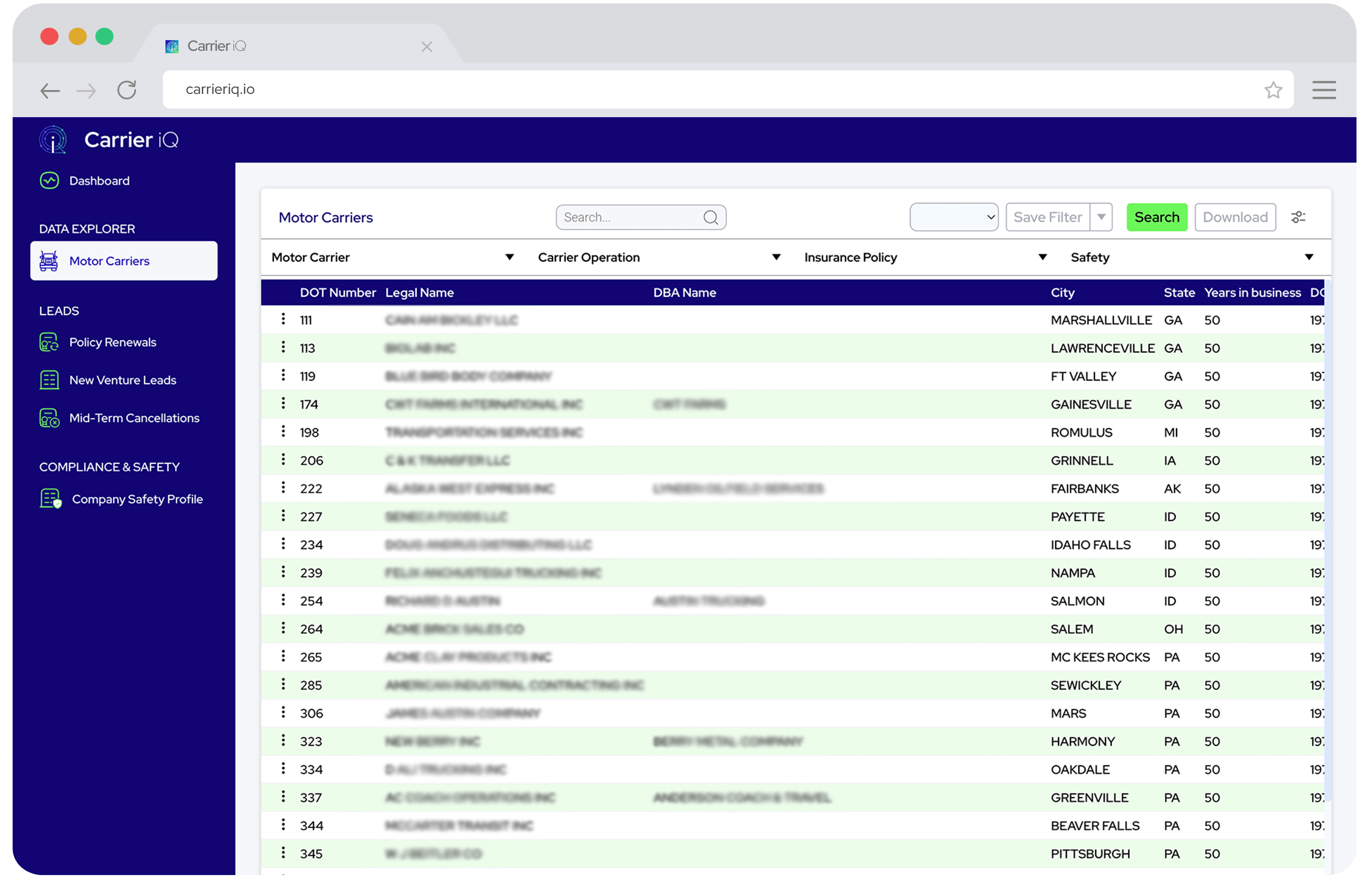Open three-dot menu for DOT 254
1372x878 pixels.
[283, 600]
